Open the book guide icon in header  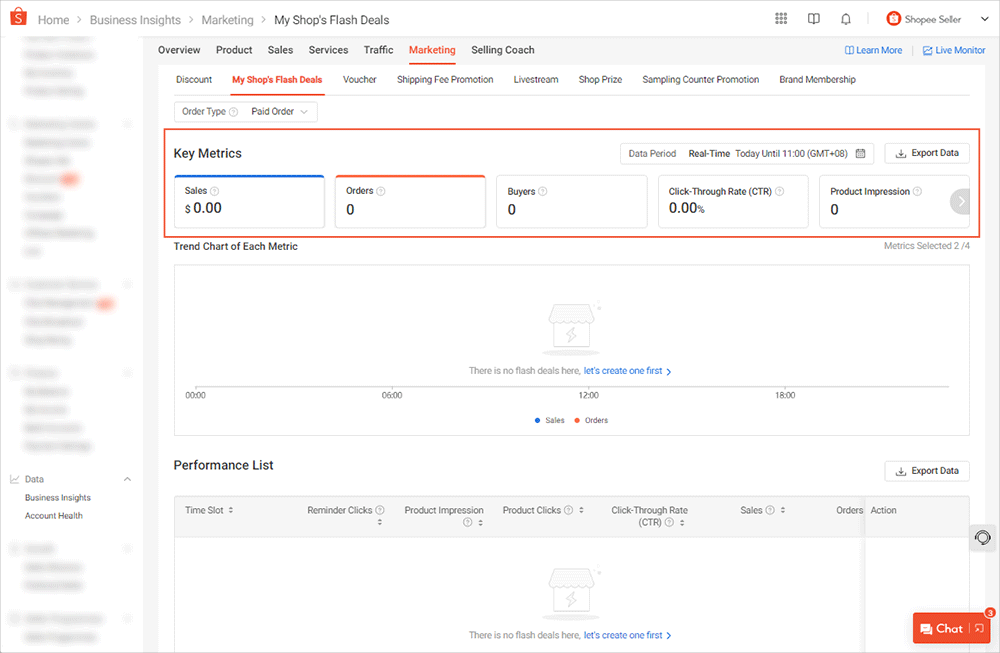814,19
